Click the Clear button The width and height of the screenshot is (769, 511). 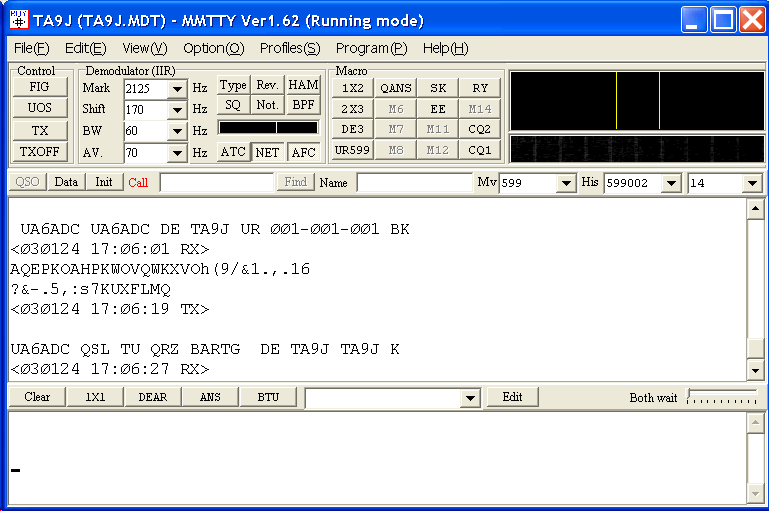tap(37, 397)
